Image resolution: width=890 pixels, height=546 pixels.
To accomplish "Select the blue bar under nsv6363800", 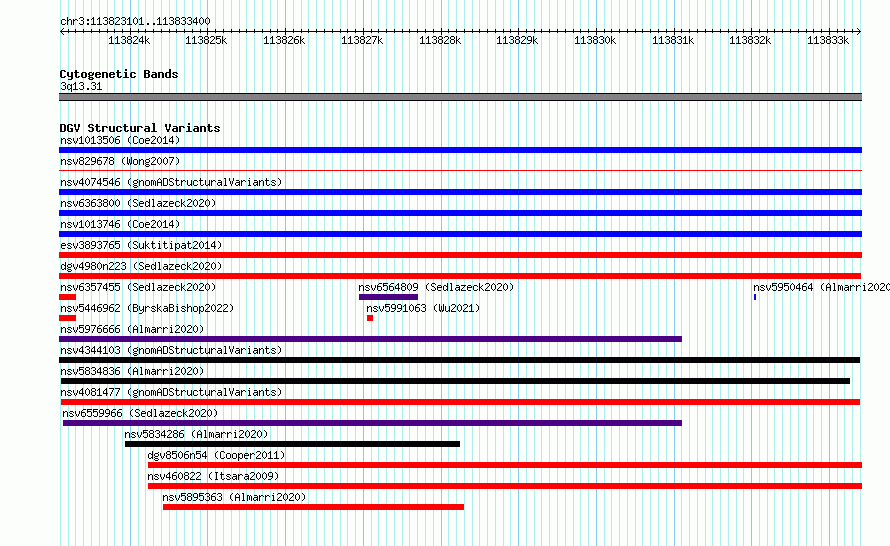I will pyautogui.click(x=460, y=213).
